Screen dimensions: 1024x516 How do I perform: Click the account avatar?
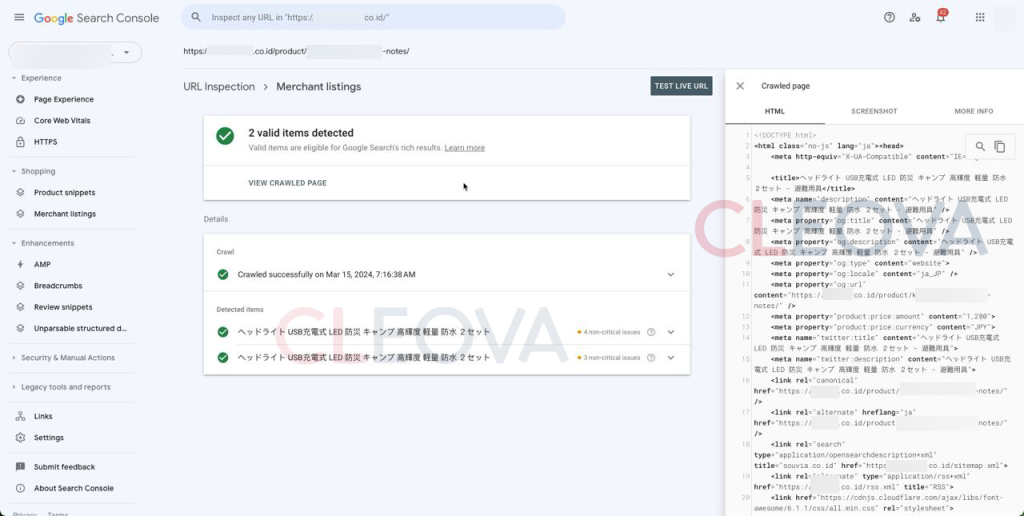(x=1006, y=18)
